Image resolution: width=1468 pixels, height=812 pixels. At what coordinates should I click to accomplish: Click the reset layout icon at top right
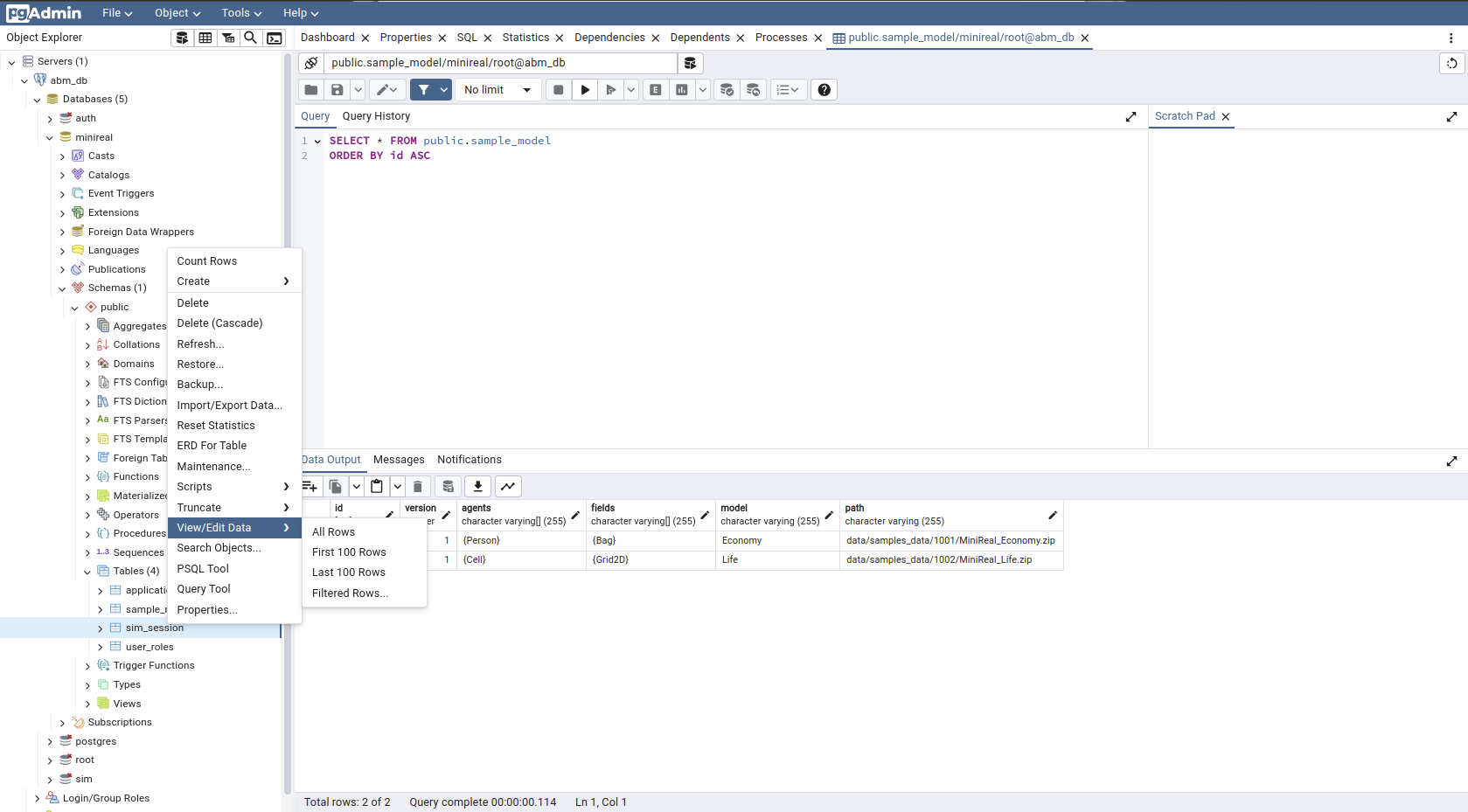click(1451, 63)
